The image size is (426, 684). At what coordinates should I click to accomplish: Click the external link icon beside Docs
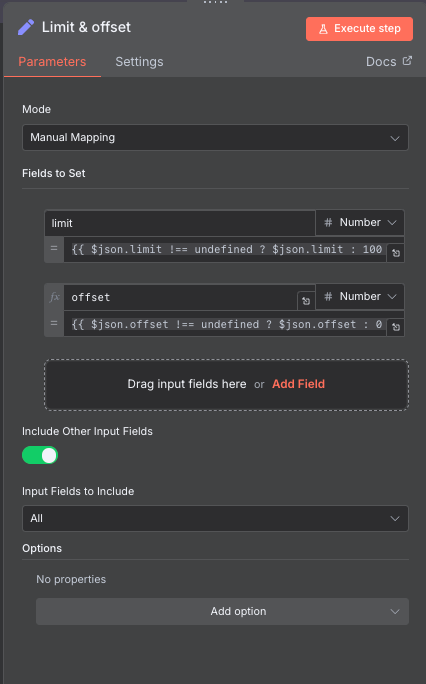click(407, 61)
